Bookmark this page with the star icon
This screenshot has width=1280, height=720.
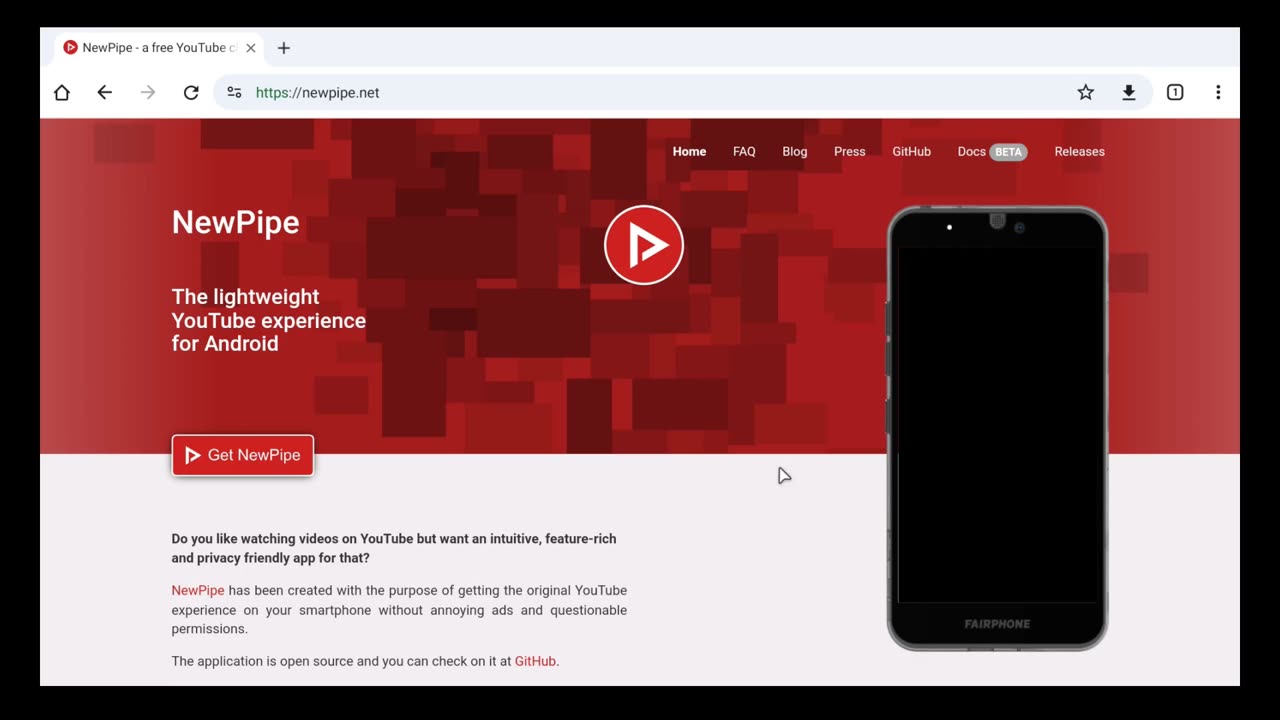1086,92
